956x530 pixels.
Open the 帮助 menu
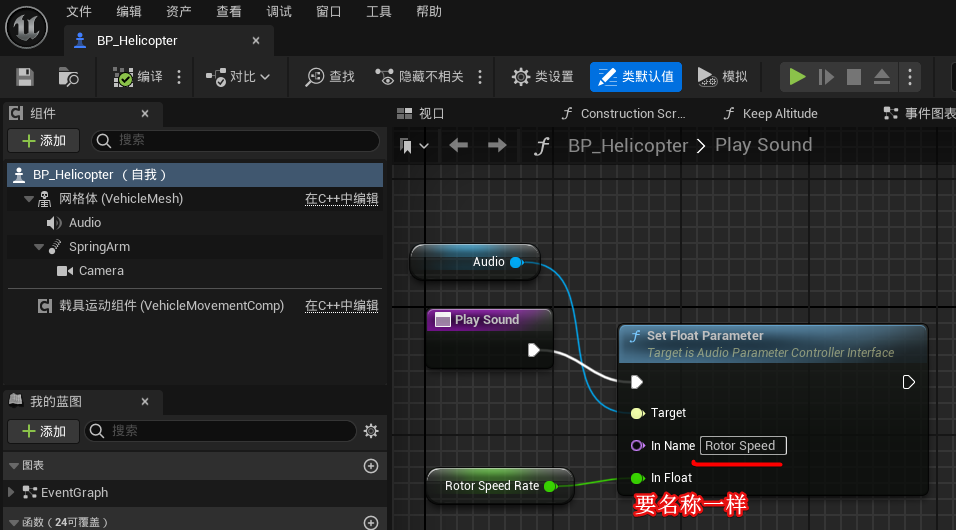pyautogui.click(x=429, y=12)
